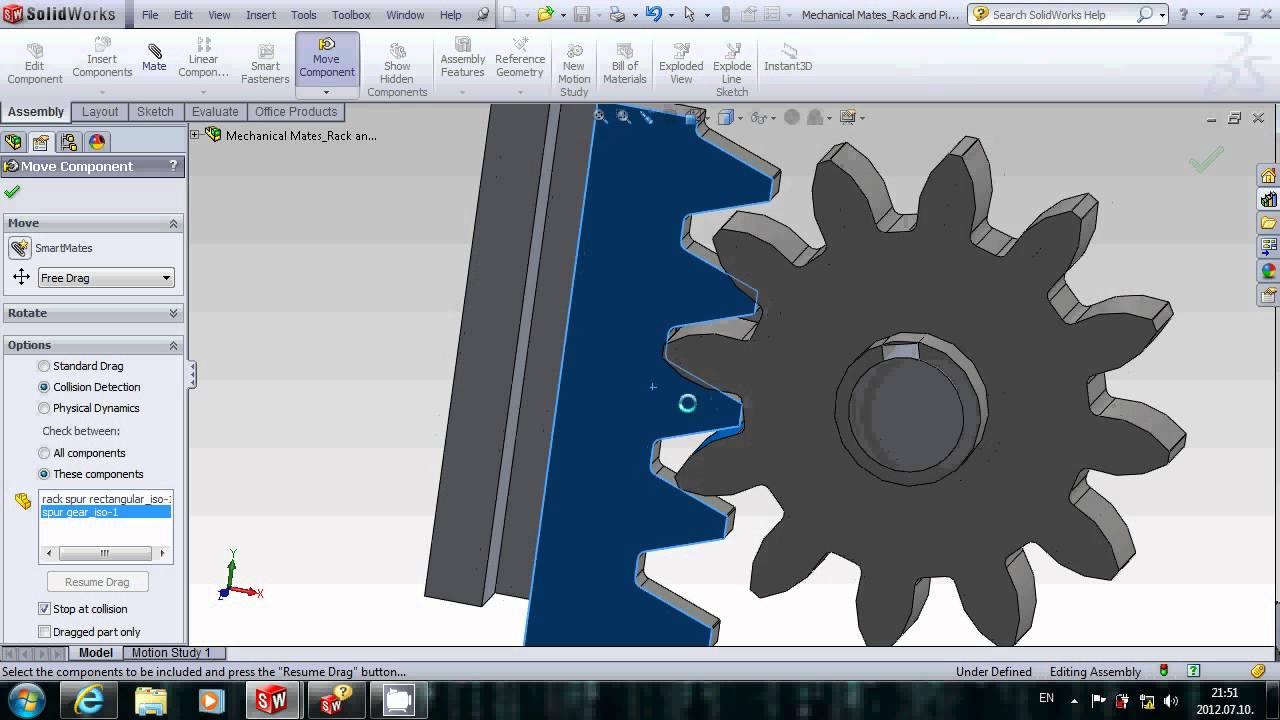
Task: Expand Mechanical Mates_Rack flyout tree node
Action: click(x=196, y=134)
